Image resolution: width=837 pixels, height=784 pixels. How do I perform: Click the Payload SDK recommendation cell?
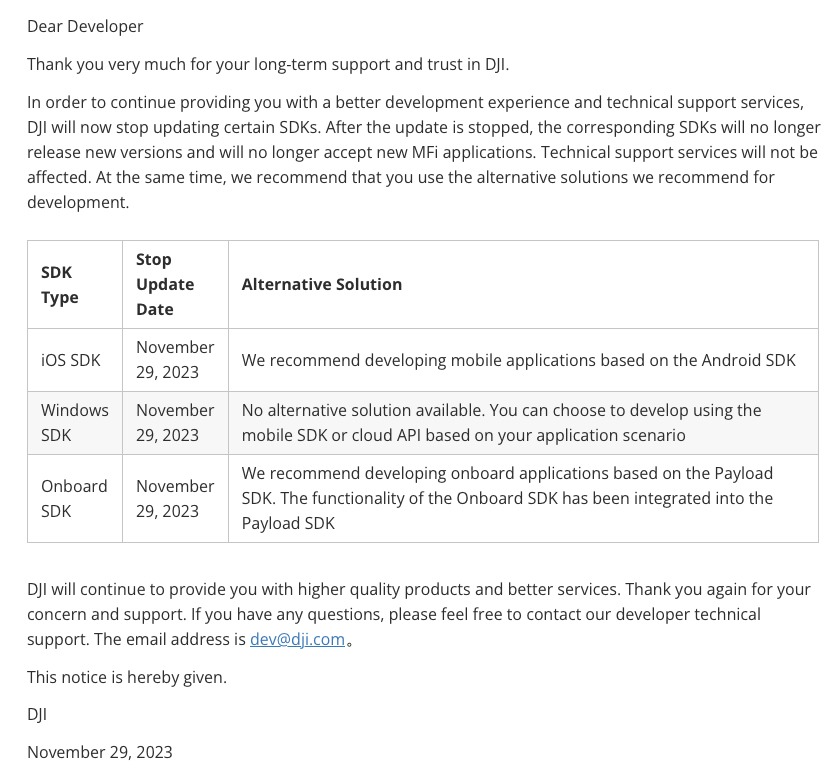pyautogui.click(x=523, y=498)
